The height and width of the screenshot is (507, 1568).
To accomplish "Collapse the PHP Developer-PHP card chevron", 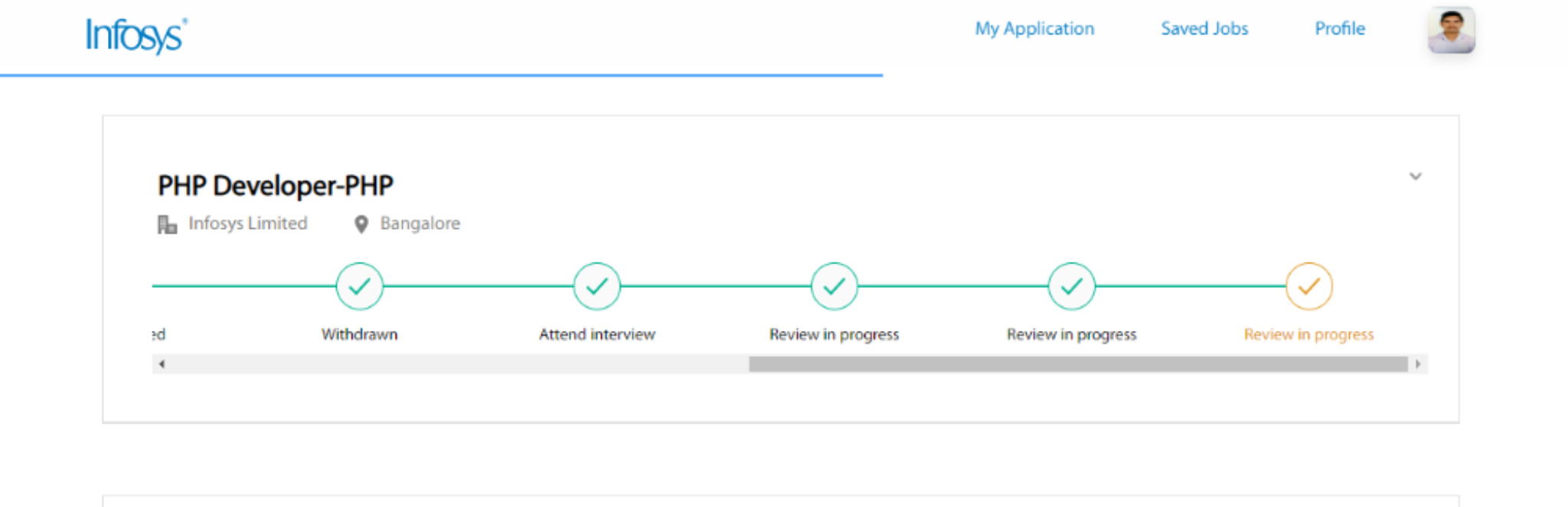I will point(1416,177).
